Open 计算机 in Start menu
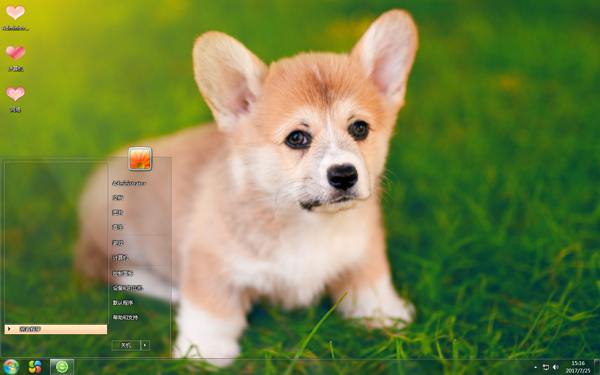The width and height of the screenshot is (600, 375). coord(120,258)
